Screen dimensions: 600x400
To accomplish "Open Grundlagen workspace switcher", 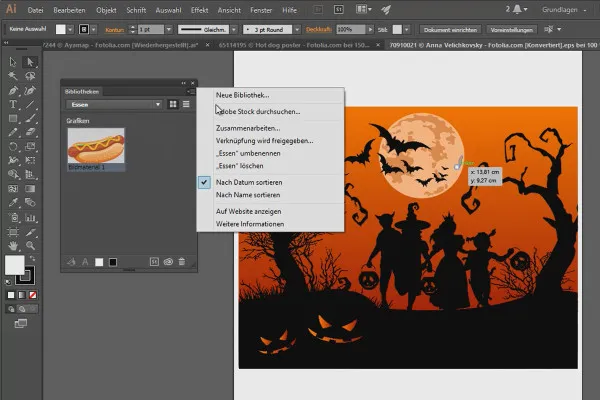I will (x=563, y=10).
